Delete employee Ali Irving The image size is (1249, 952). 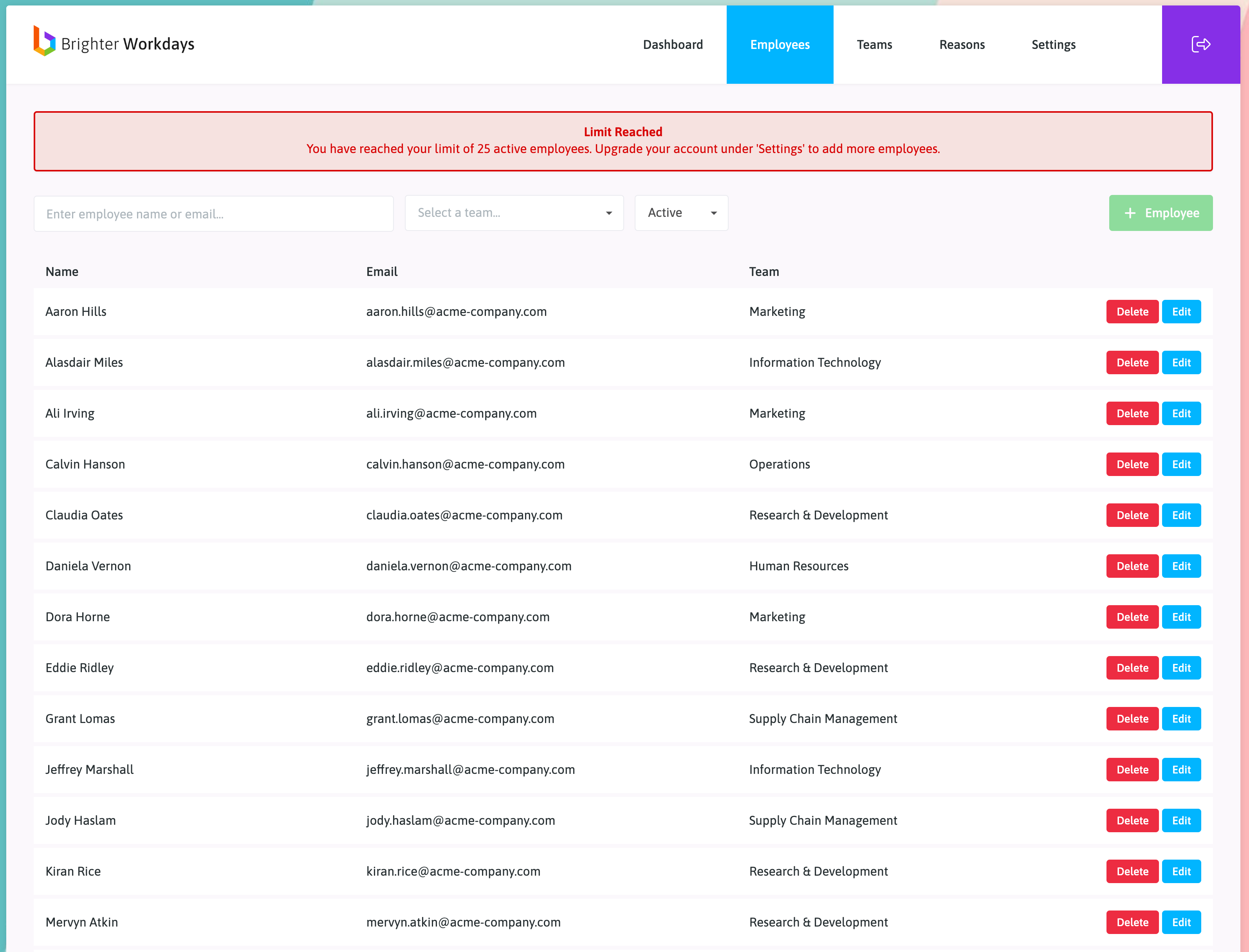pyautogui.click(x=1132, y=414)
